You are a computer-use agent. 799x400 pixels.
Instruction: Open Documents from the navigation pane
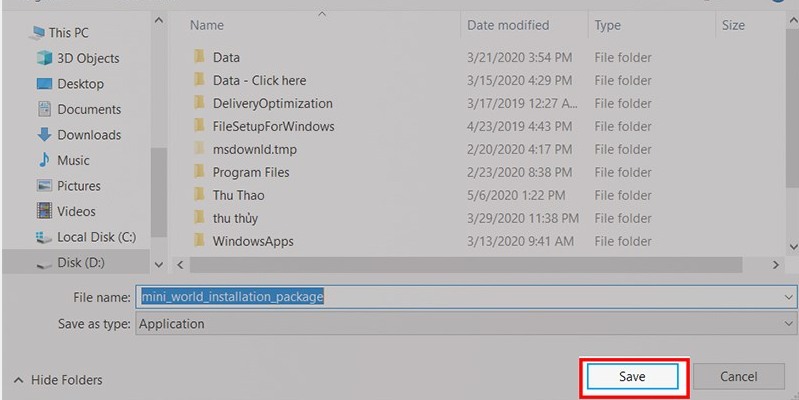pyautogui.click(x=45, y=109)
